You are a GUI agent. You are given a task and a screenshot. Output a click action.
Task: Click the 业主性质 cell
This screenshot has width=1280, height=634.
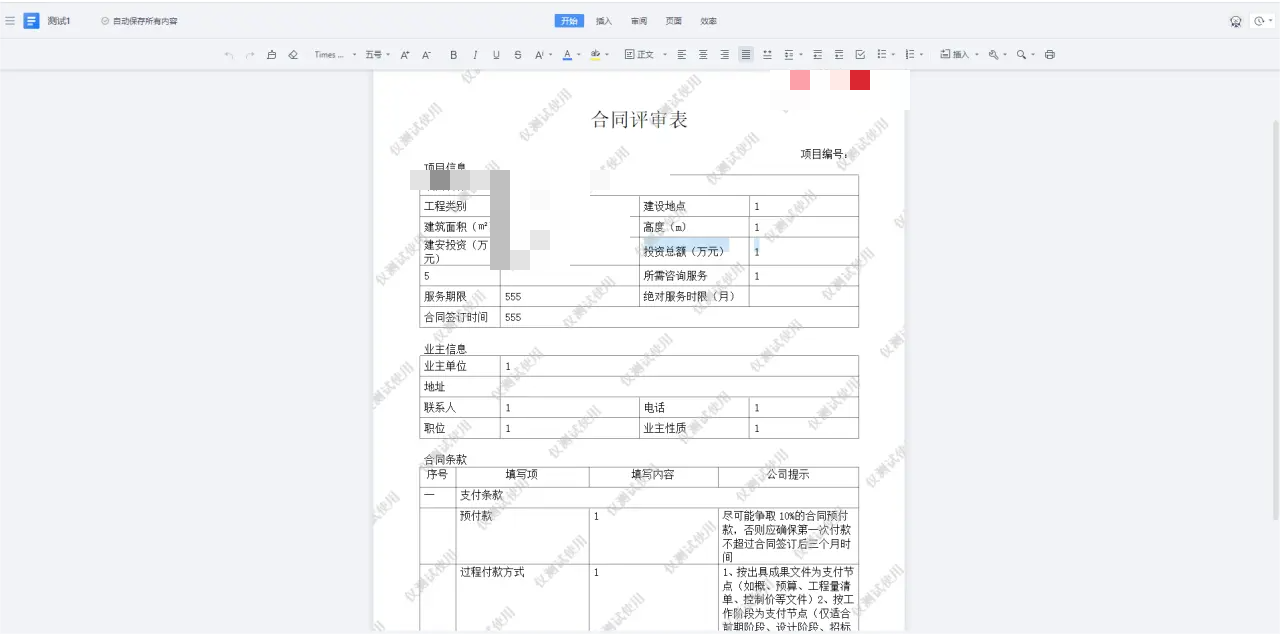(x=694, y=428)
